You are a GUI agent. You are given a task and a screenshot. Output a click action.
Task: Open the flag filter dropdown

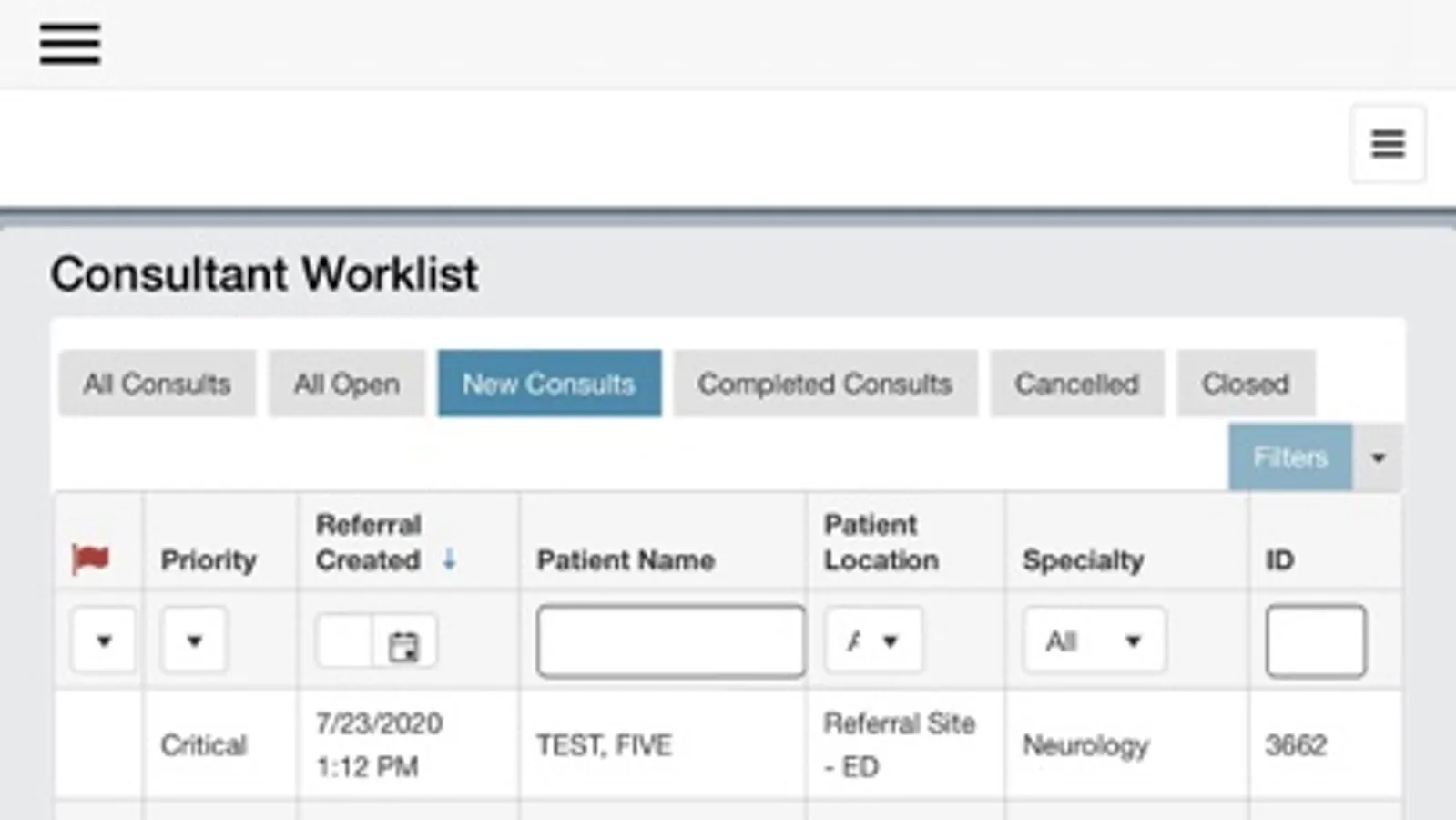coord(103,641)
